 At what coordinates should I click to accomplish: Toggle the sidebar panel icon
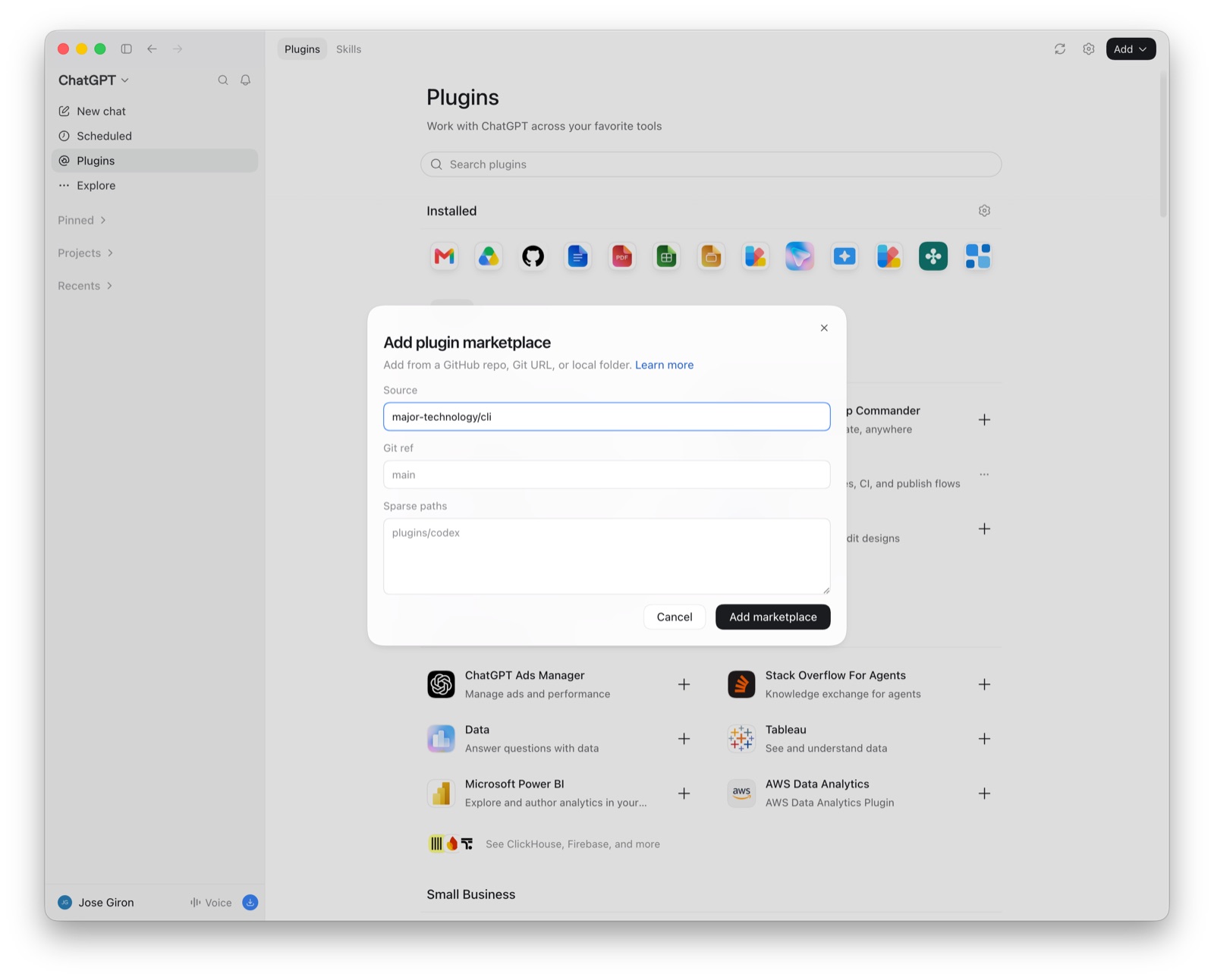tap(127, 49)
